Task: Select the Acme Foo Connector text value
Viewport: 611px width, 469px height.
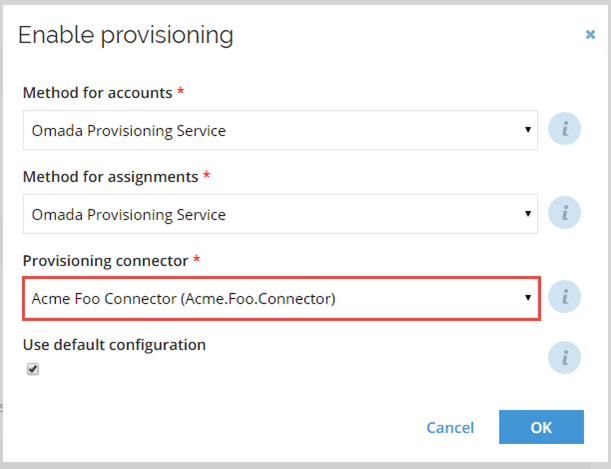Action: coord(184,299)
